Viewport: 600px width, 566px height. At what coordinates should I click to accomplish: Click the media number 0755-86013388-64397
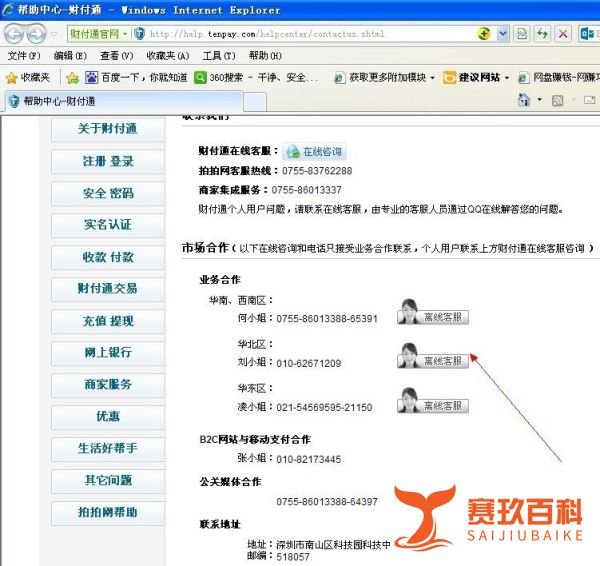(x=327, y=501)
